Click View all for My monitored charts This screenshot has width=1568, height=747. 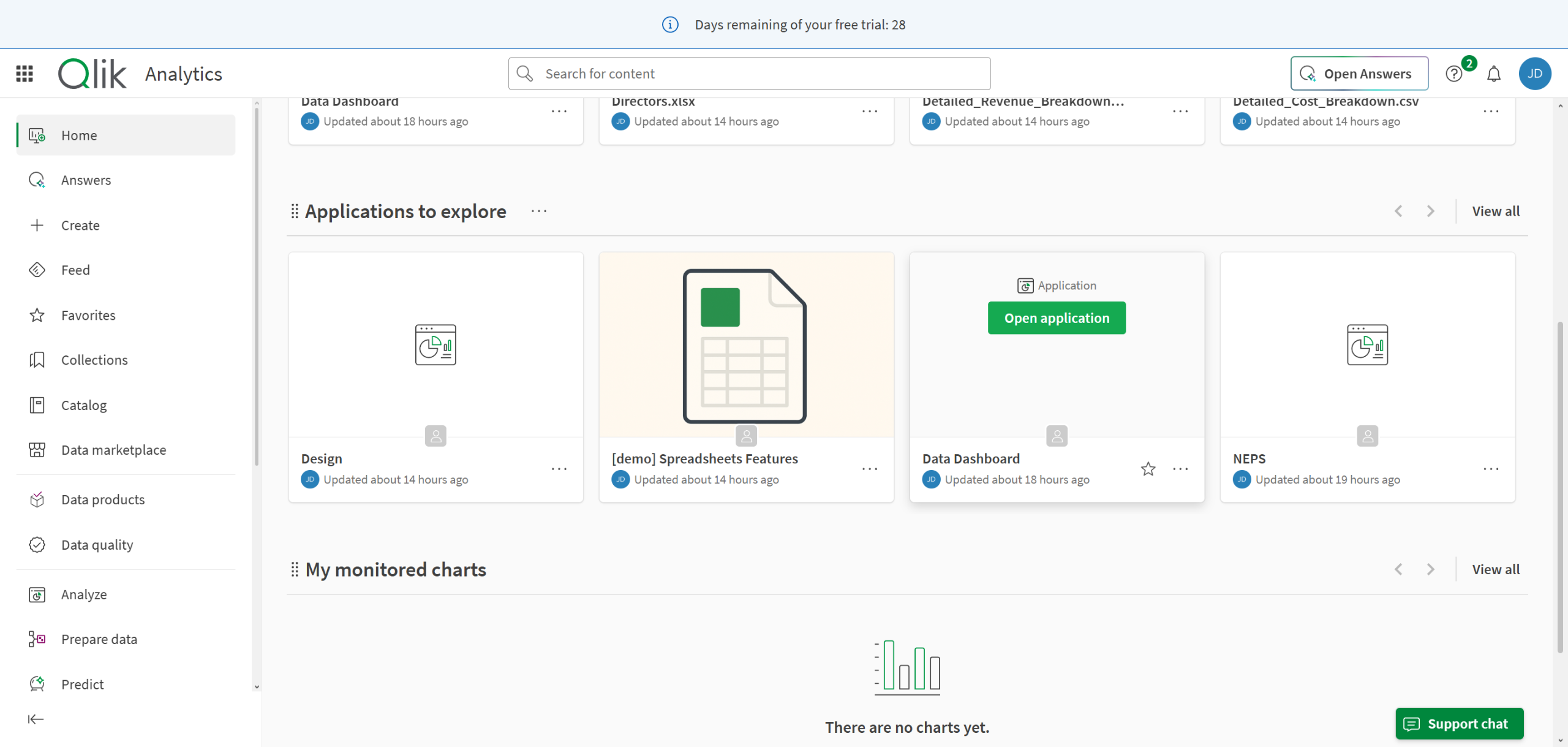pyautogui.click(x=1496, y=569)
